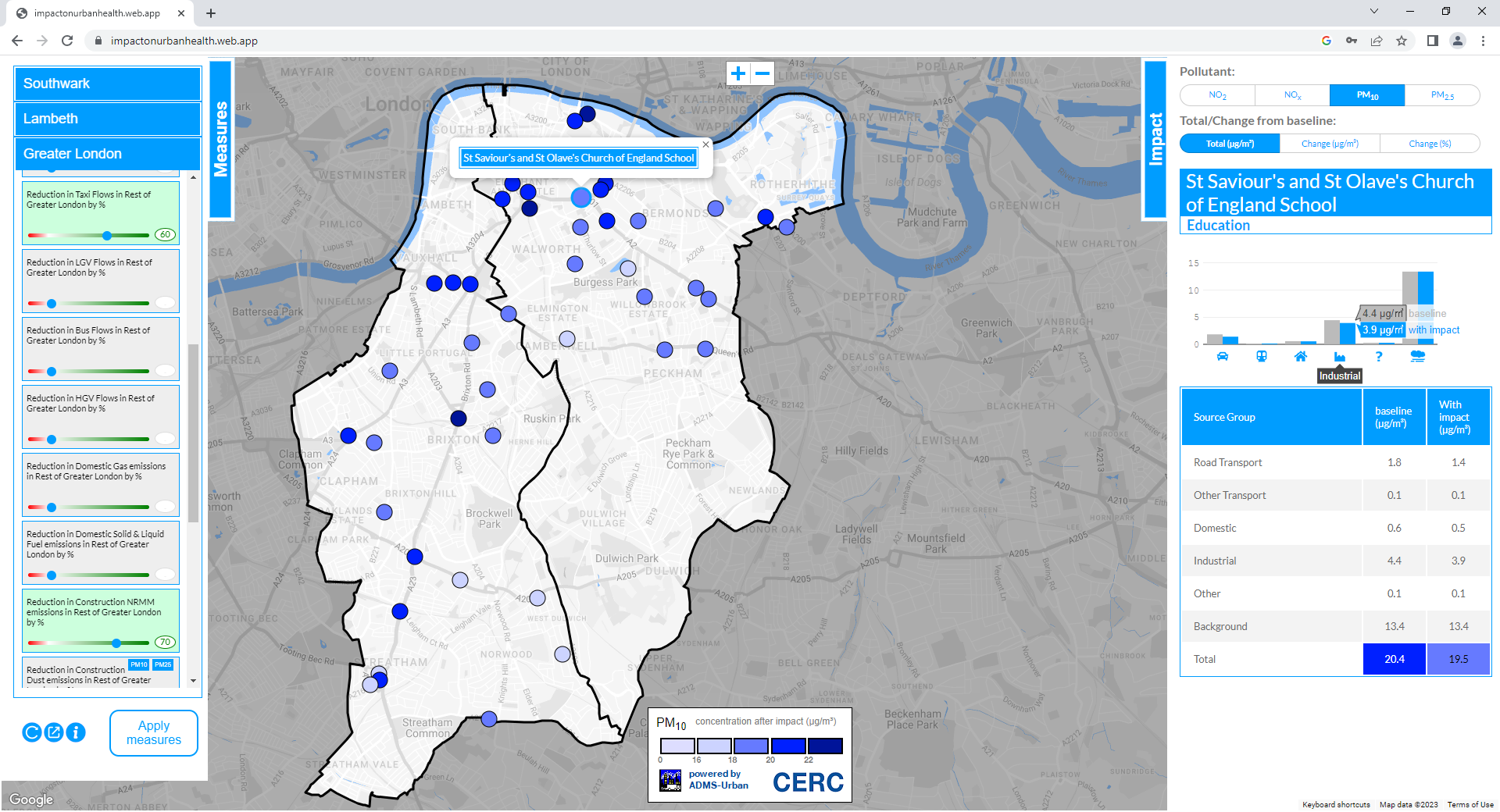Select the PM2.5 pollutant option
The image size is (1500, 812).
(1442, 95)
